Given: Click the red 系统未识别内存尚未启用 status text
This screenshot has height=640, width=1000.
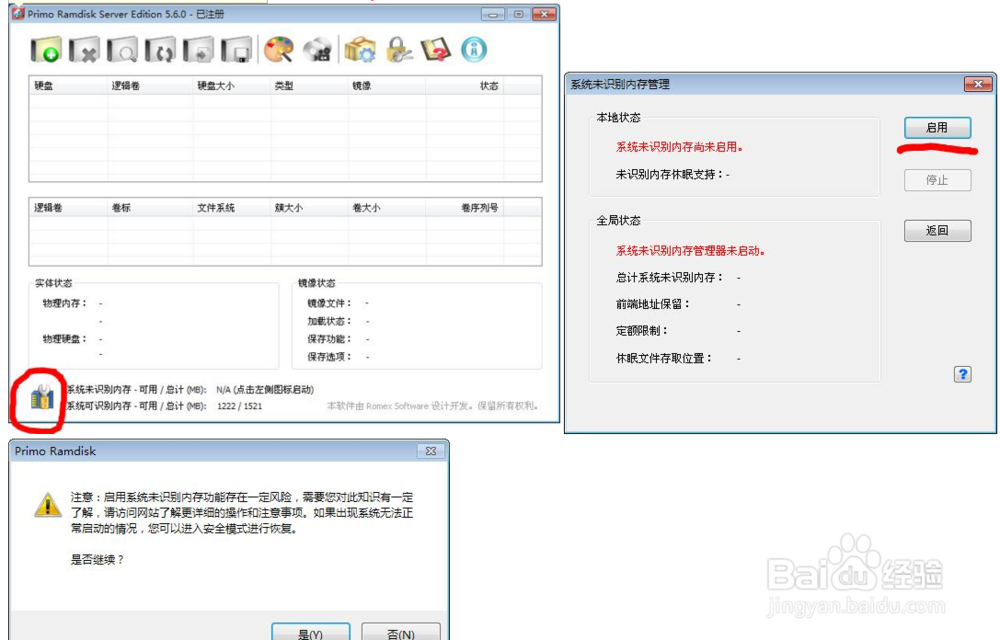Looking at the screenshot, I should [679, 147].
